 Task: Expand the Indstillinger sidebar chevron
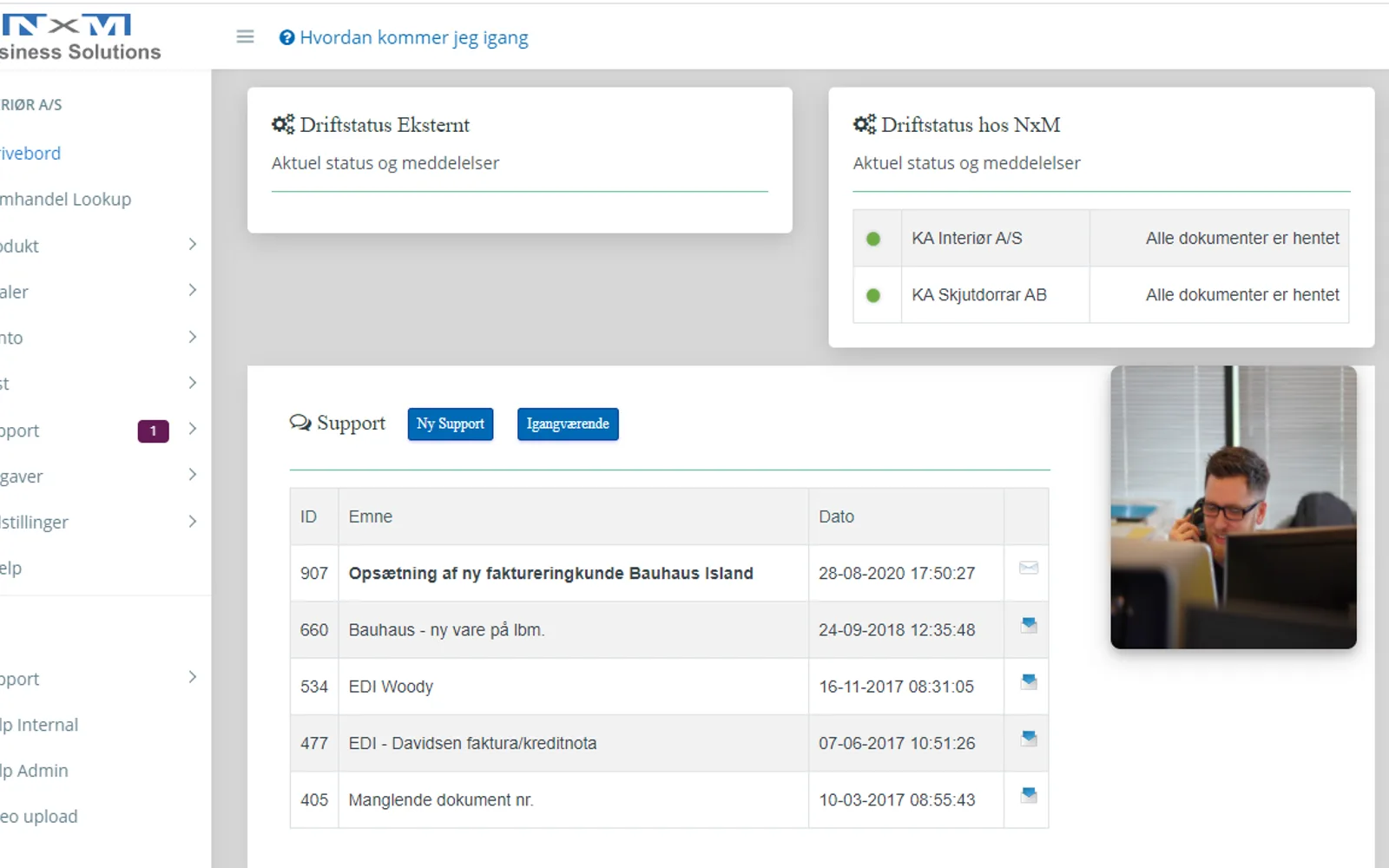(x=193, y=522)
